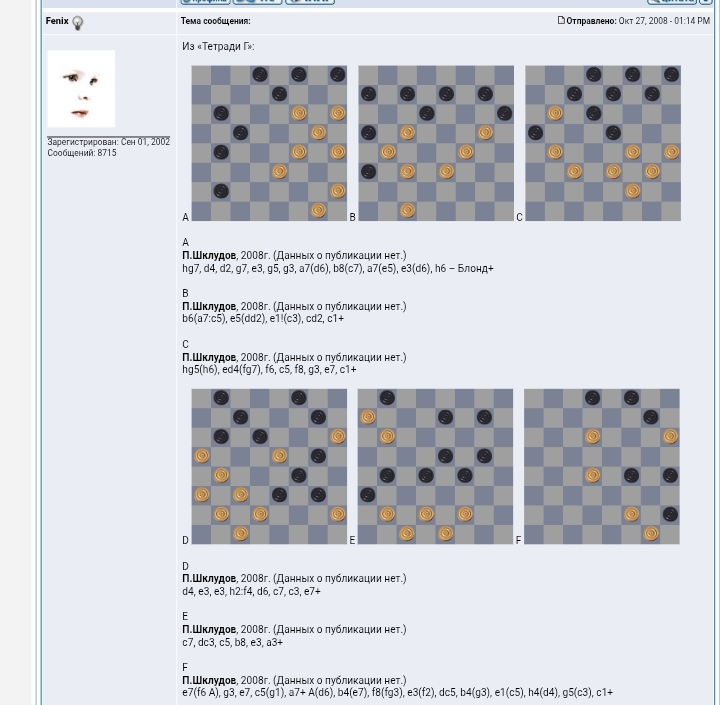Select checkers board diagram B
720x705 pixels.
coord(435,143)
